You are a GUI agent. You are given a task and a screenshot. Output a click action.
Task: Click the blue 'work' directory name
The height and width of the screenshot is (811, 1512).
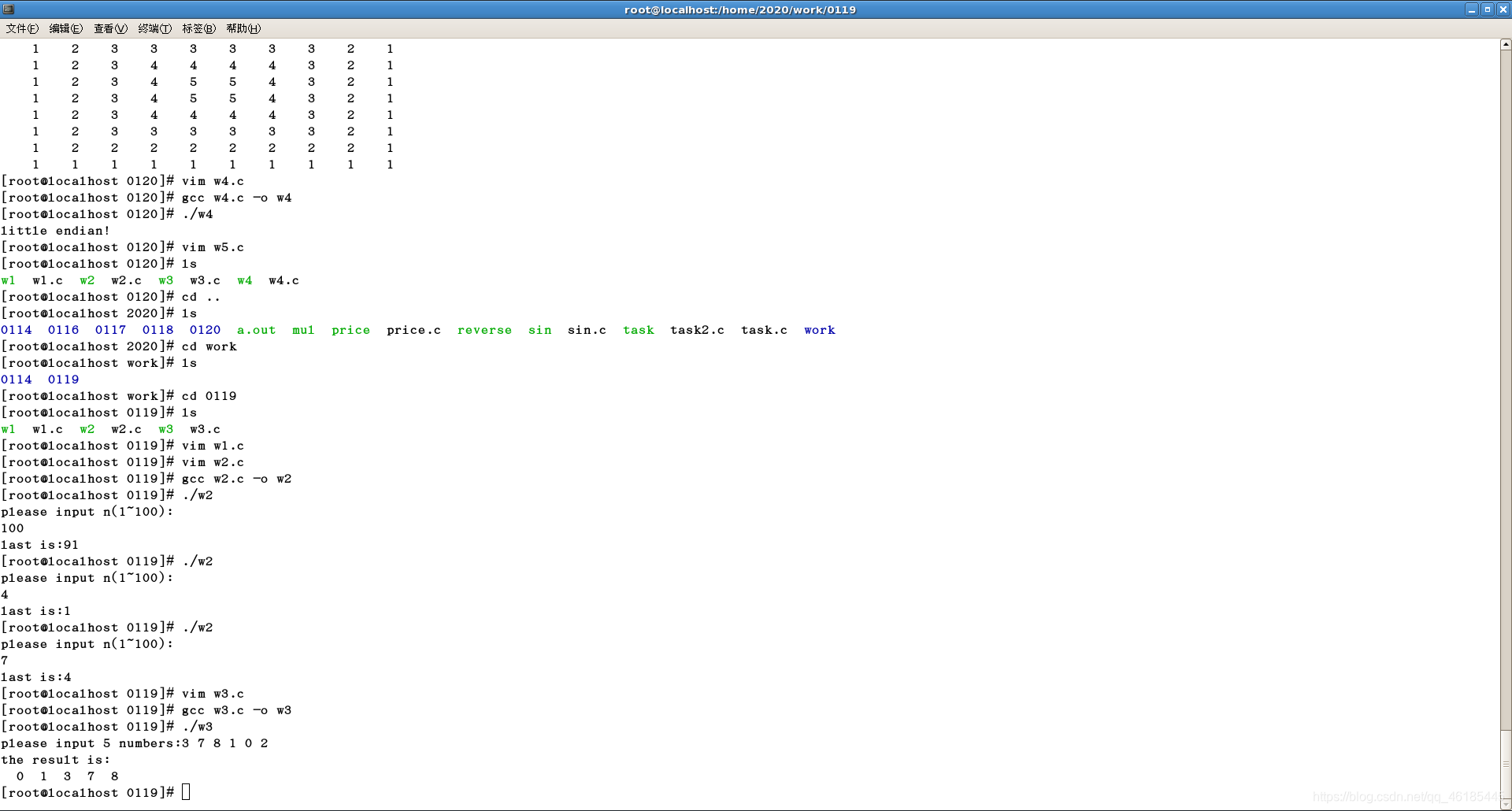(x=819, y=330)
